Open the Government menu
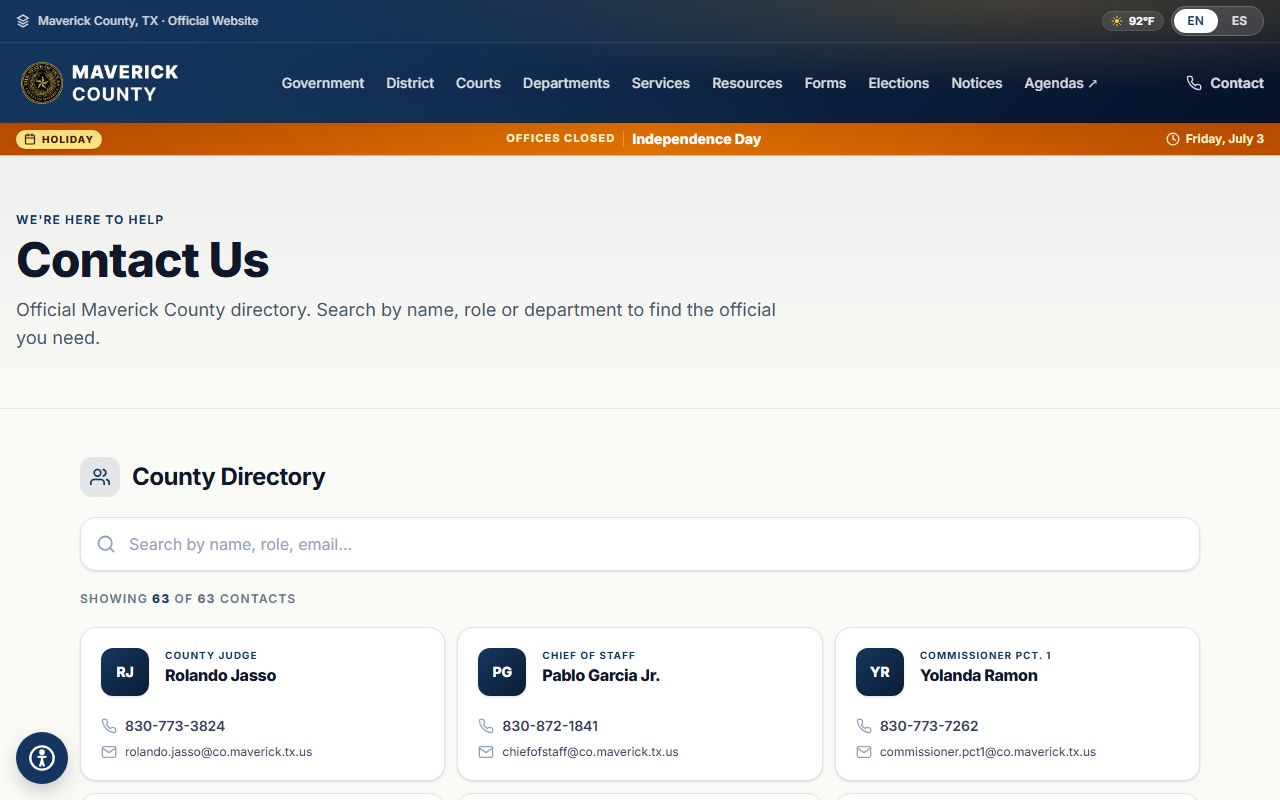 (323, 83)
